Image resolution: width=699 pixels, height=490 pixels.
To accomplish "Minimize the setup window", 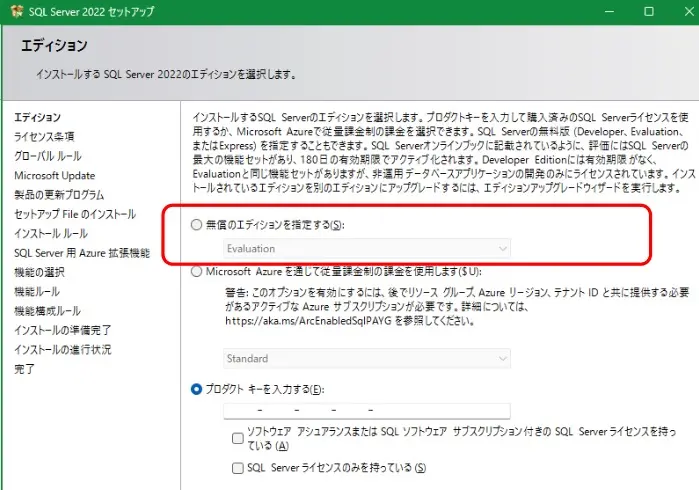I will coord(609,12).
